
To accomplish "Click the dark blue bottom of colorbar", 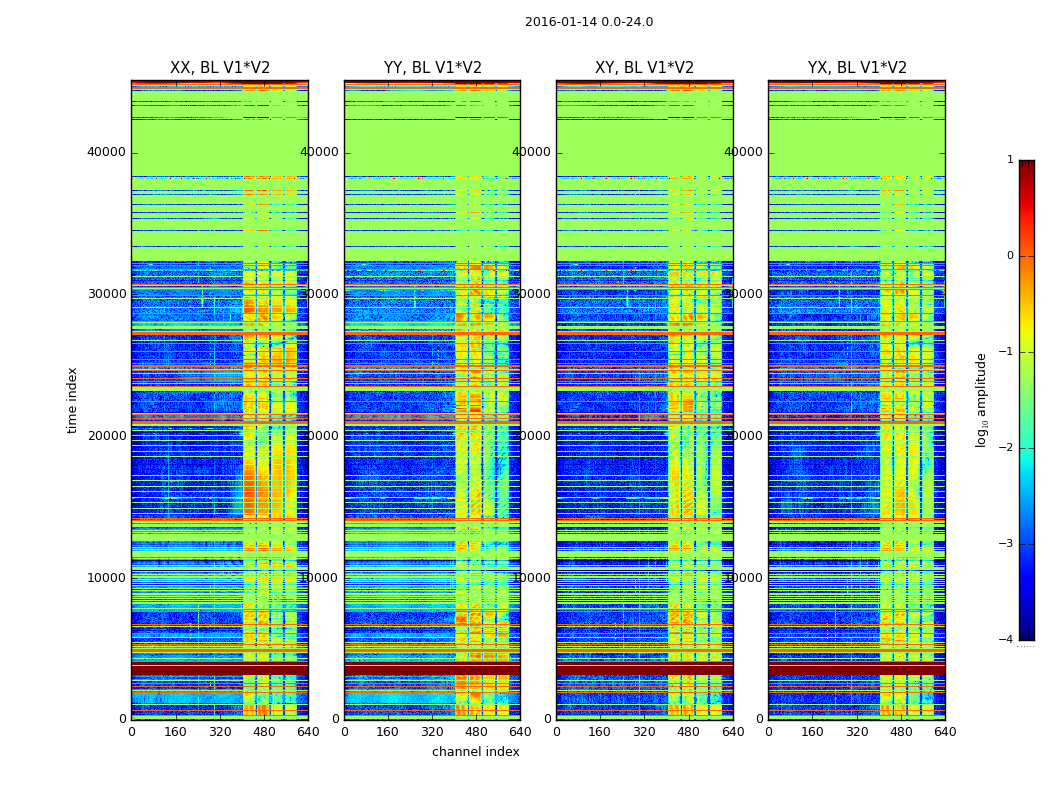I will point(1027,635).
